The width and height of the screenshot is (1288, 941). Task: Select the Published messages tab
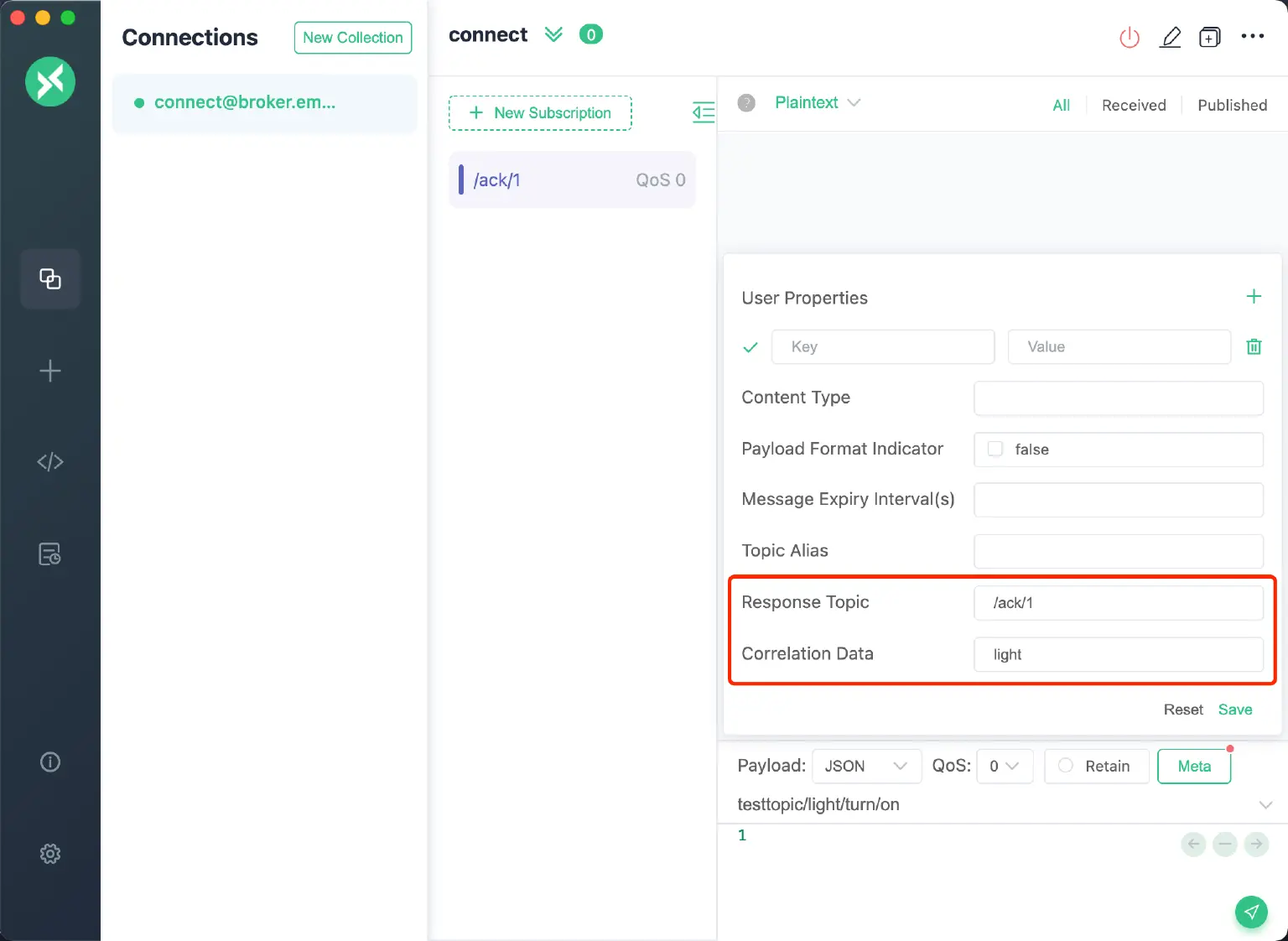click(1233, 105)
